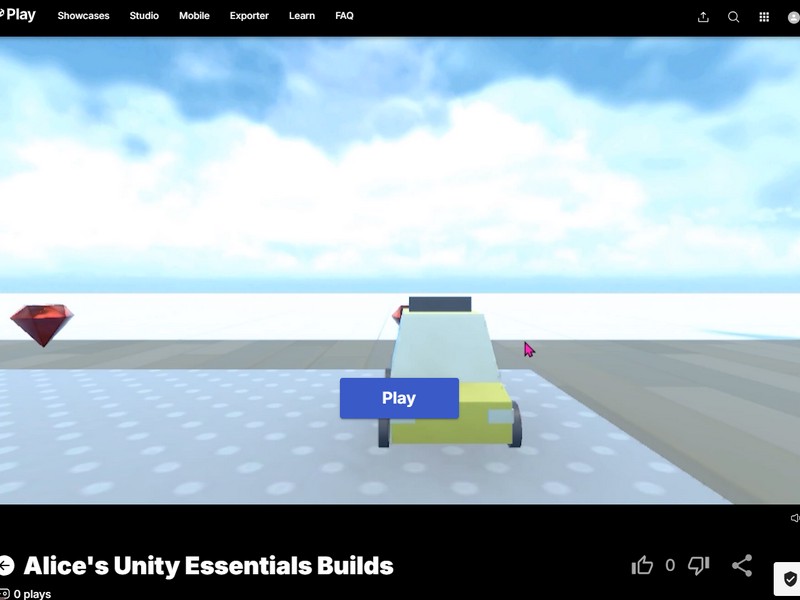The image size is (800, 600).
Task: Dislike the project with the thumbs down icon
Action: (x=697, y=565)
